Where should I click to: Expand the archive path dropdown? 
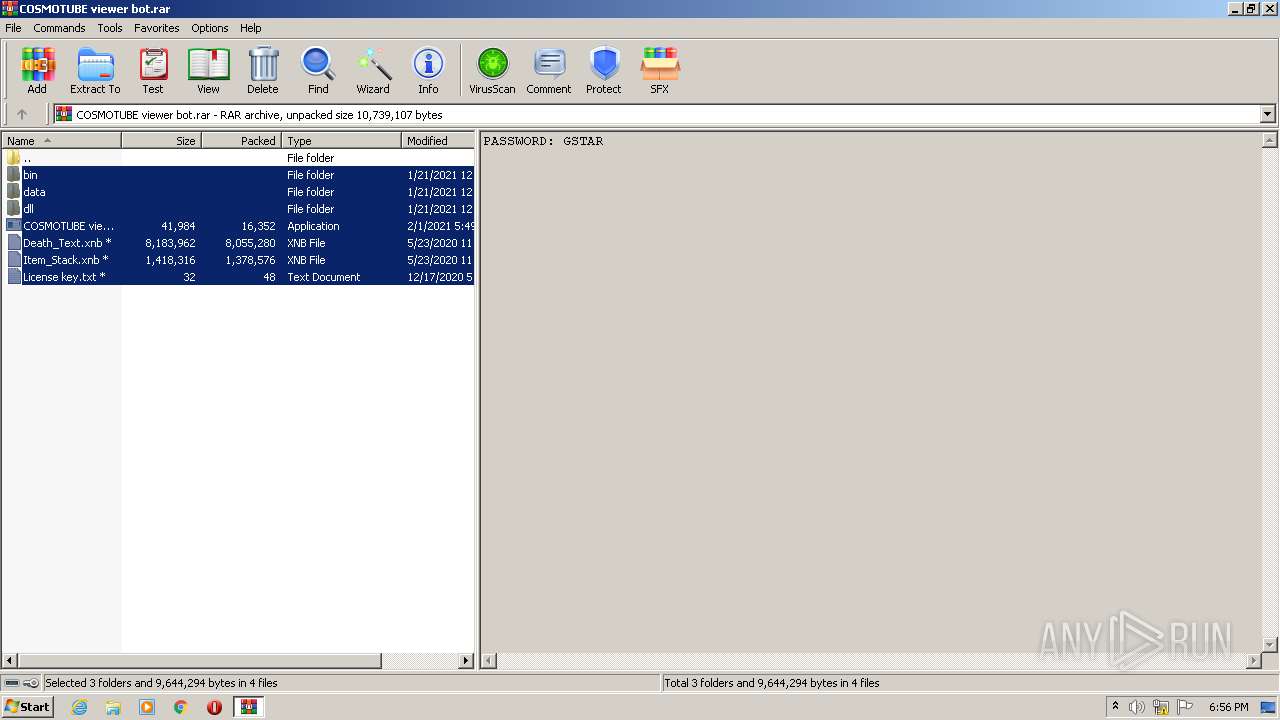[x=1267, y=114]
